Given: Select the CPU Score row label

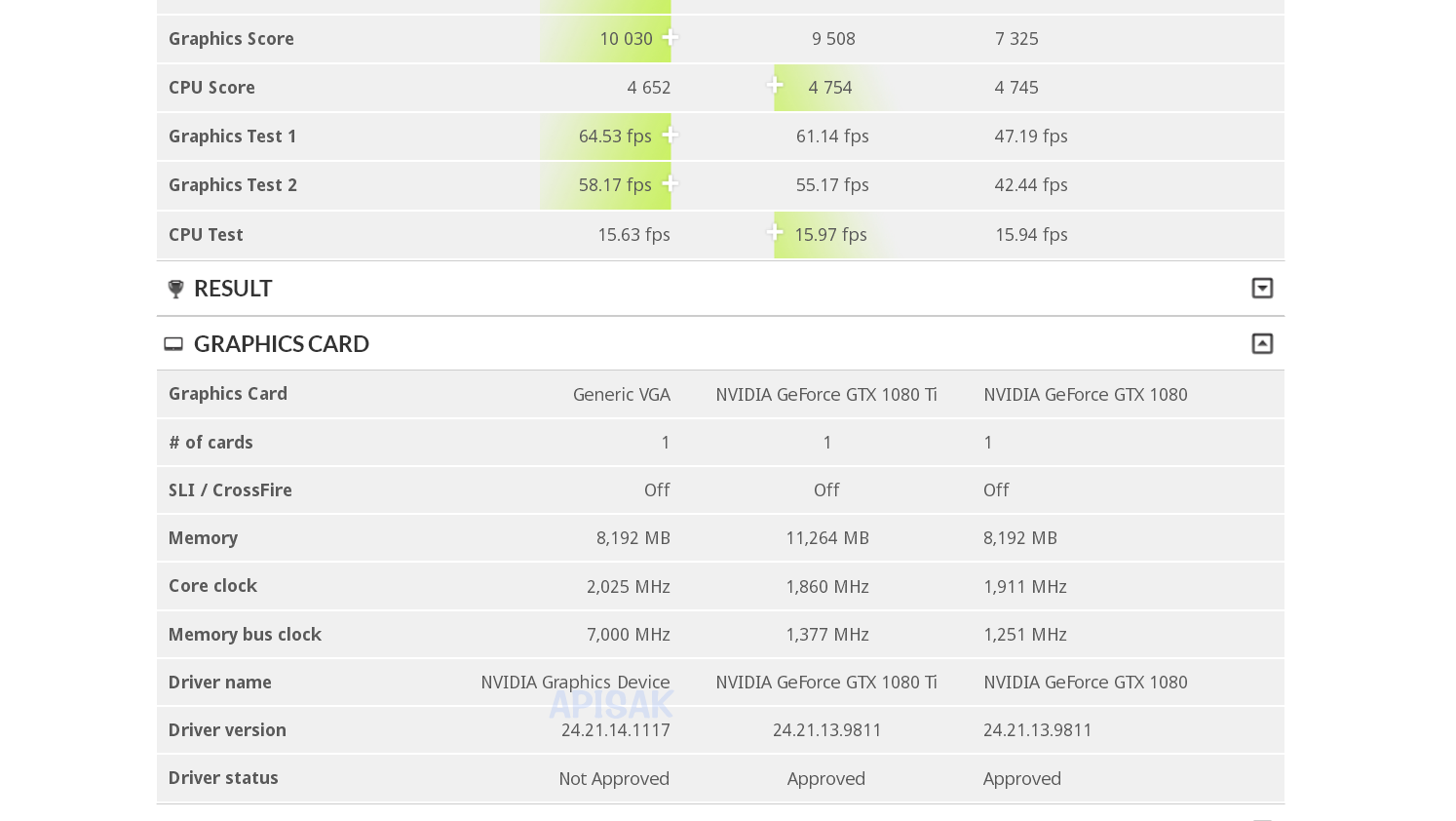Looking at the screenshot, I should tap(211, 88).
